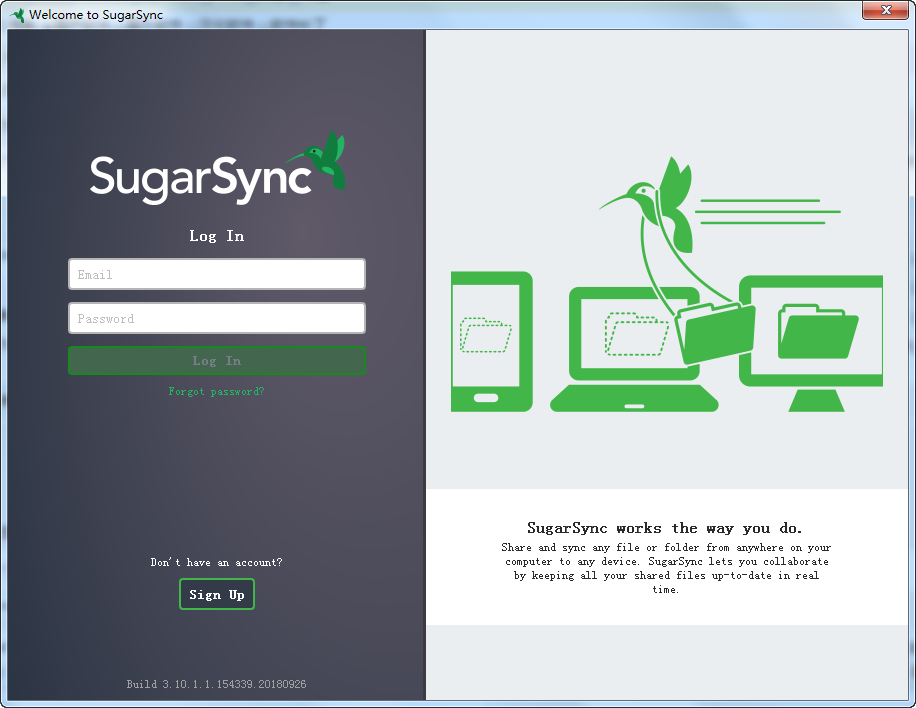Click the SugarSync hummingbird title bar icon
The image size is (916, 708).
18,15
